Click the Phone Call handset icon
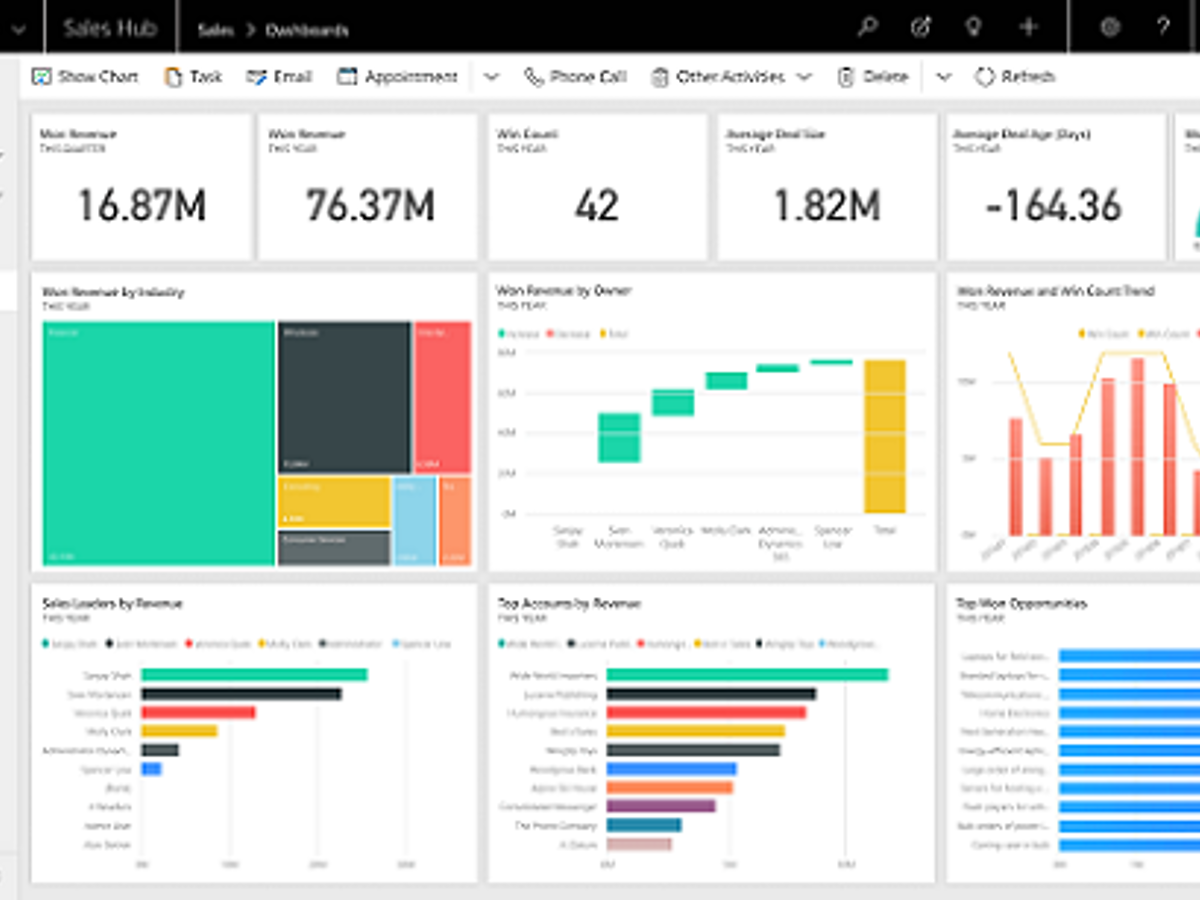The height and width of the screenshot is (900, 1200). (x=534, y=77)
